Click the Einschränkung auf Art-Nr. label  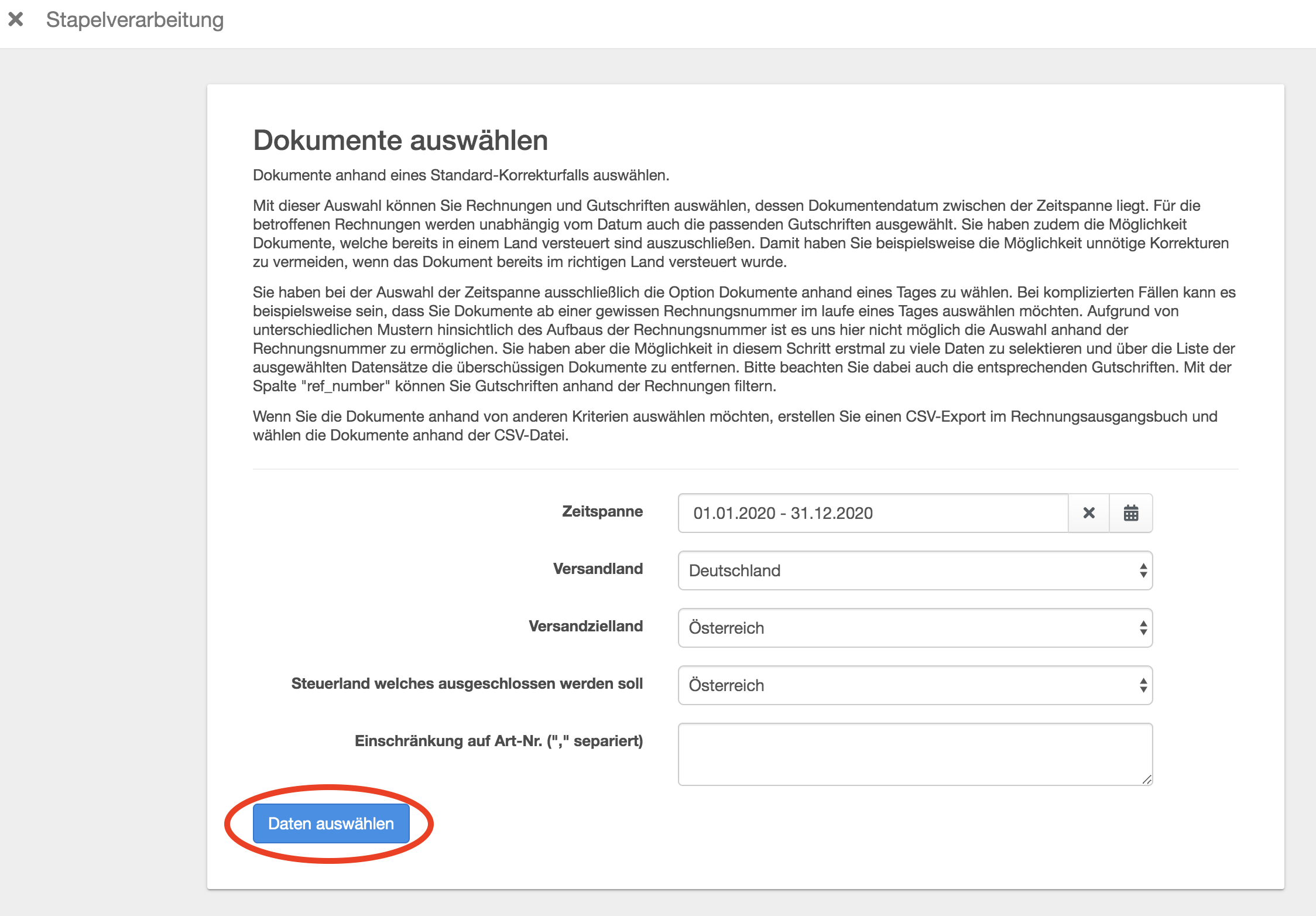499,741
